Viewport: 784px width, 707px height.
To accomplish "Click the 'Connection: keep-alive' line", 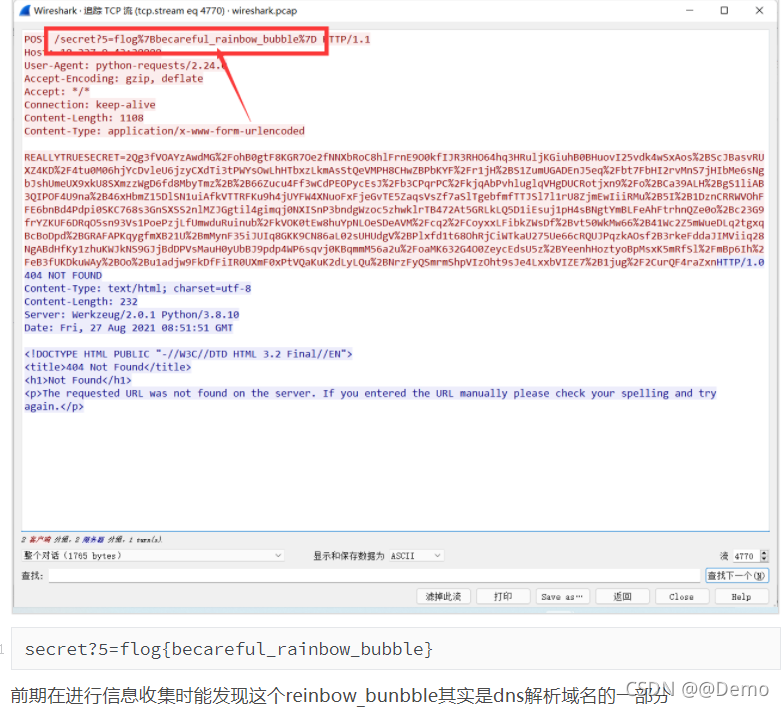I will [90, 104].
